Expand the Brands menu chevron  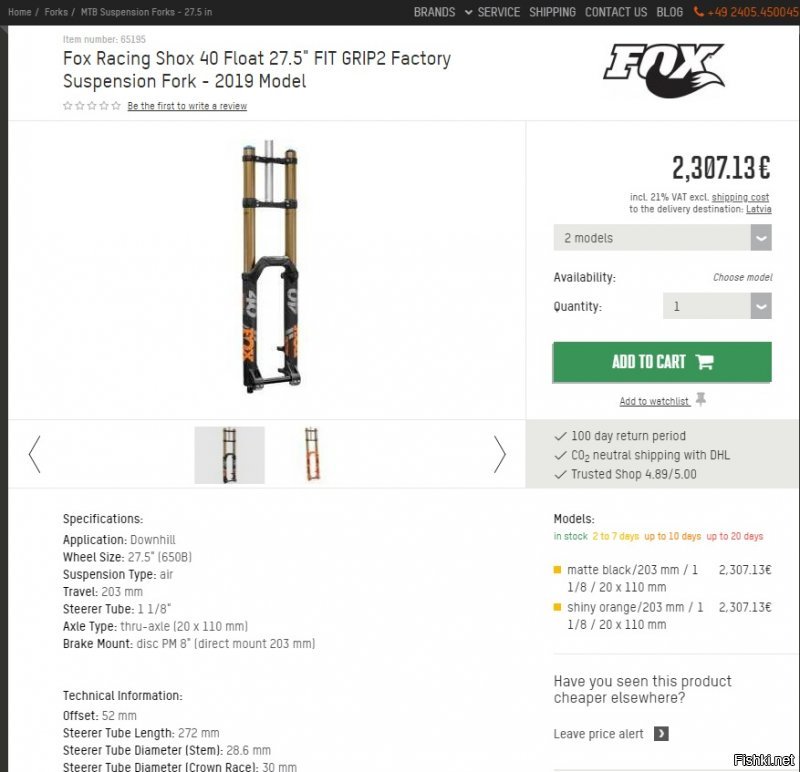click(x=468, y=12)
